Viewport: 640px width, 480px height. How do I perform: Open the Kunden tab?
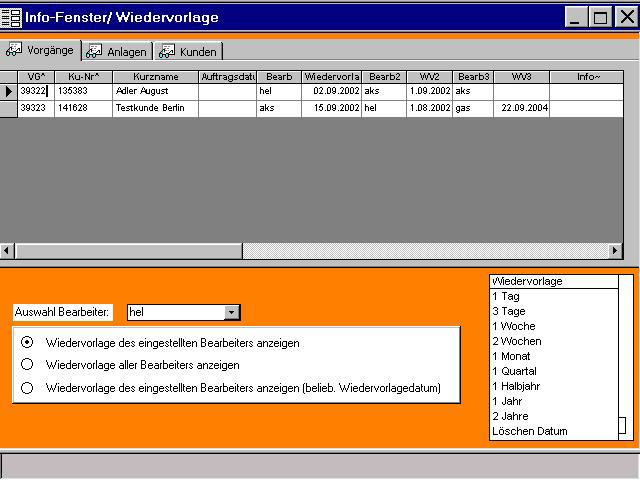(x=188, y=51)
